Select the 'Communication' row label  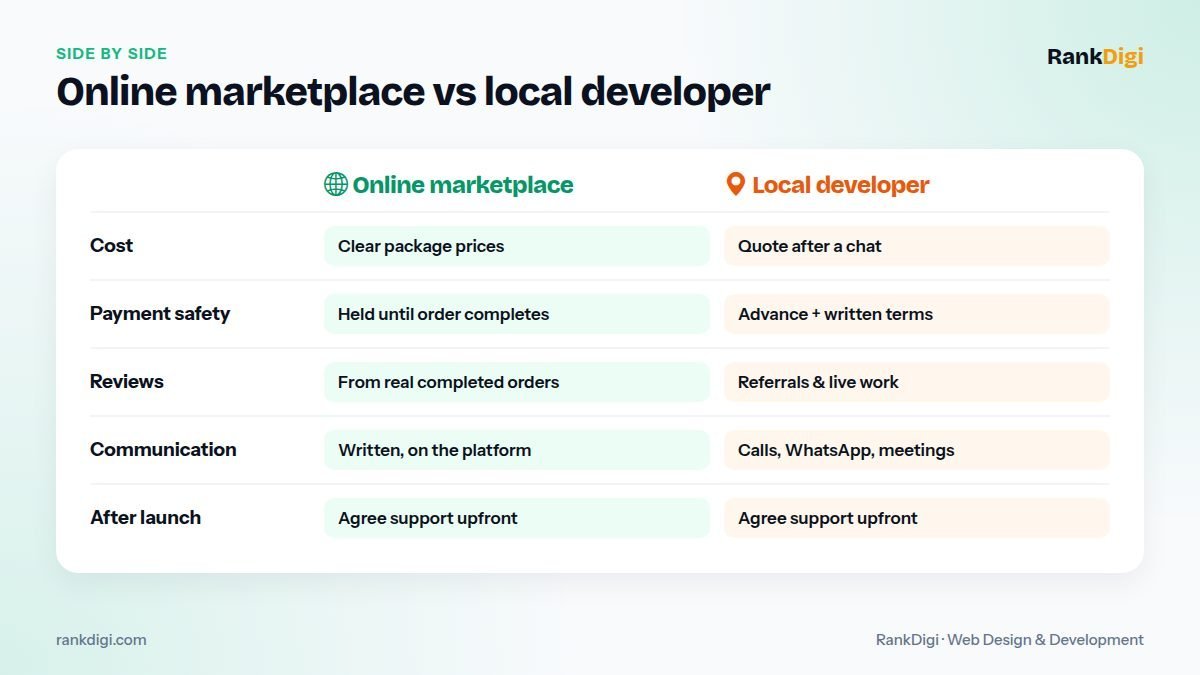click(x=163, y=450)
